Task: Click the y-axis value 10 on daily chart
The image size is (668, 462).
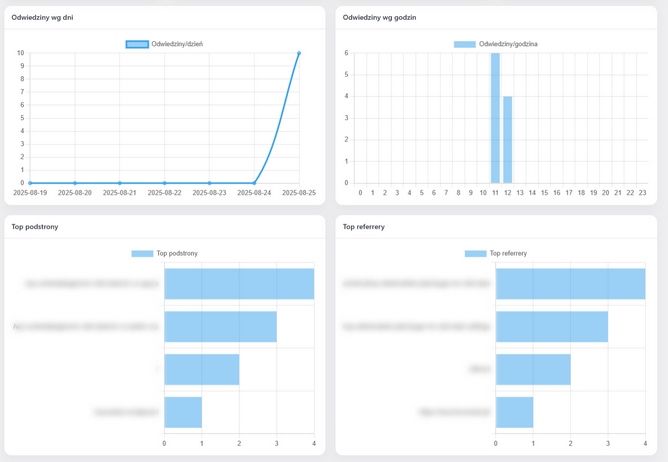Action: click(20, 53)
